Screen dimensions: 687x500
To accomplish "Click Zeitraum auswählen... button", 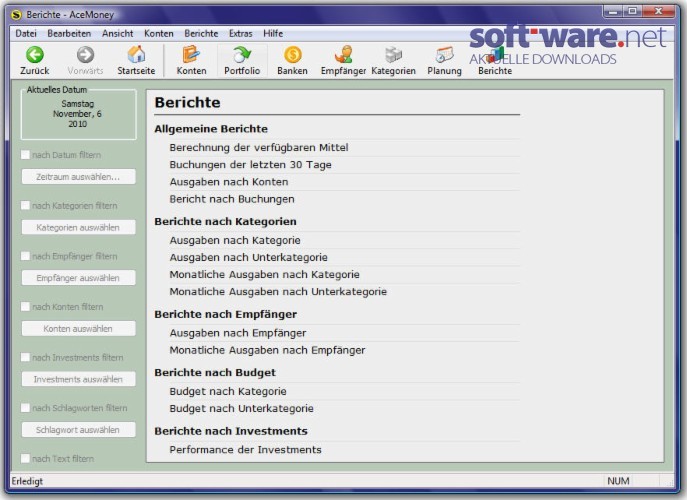I will click(x=78, y=177).
